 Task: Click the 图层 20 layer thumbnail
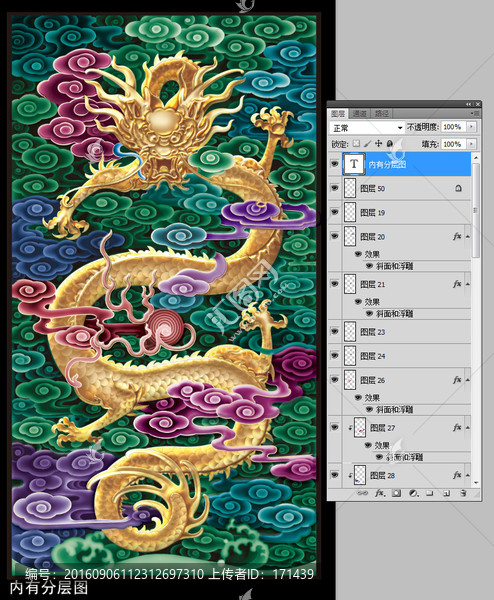point(350,236)
